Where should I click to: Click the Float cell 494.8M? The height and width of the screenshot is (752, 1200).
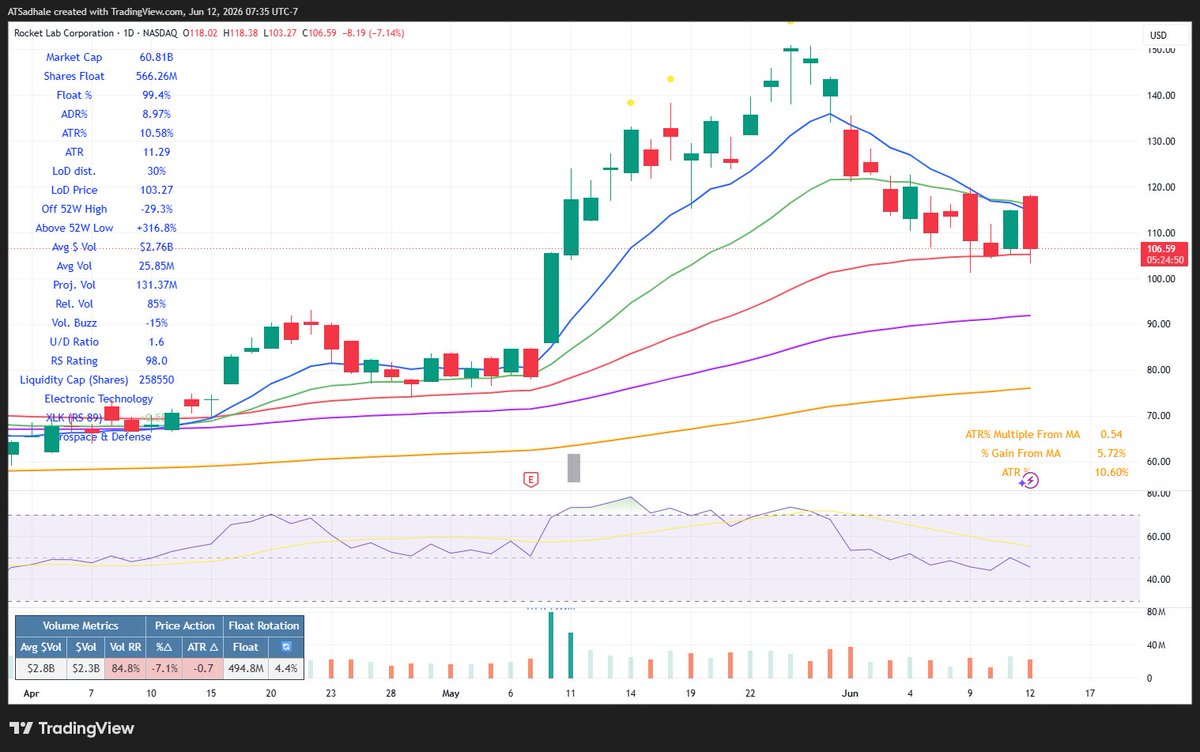(247, 667)
